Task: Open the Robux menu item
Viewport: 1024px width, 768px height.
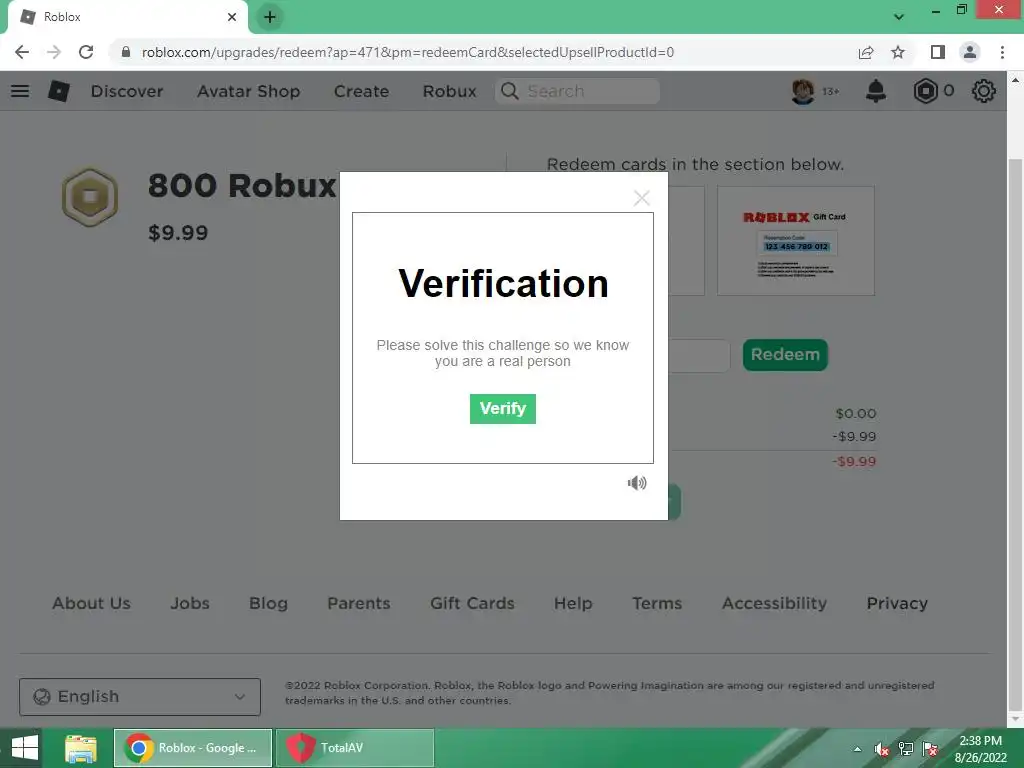Action: [x=449, y=91]
